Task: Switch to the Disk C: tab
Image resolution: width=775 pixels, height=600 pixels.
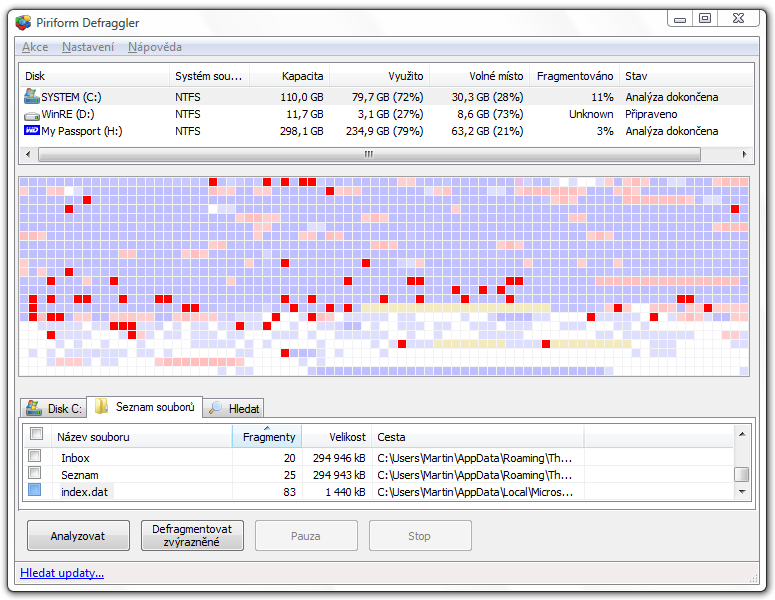Action: (54, 408)
